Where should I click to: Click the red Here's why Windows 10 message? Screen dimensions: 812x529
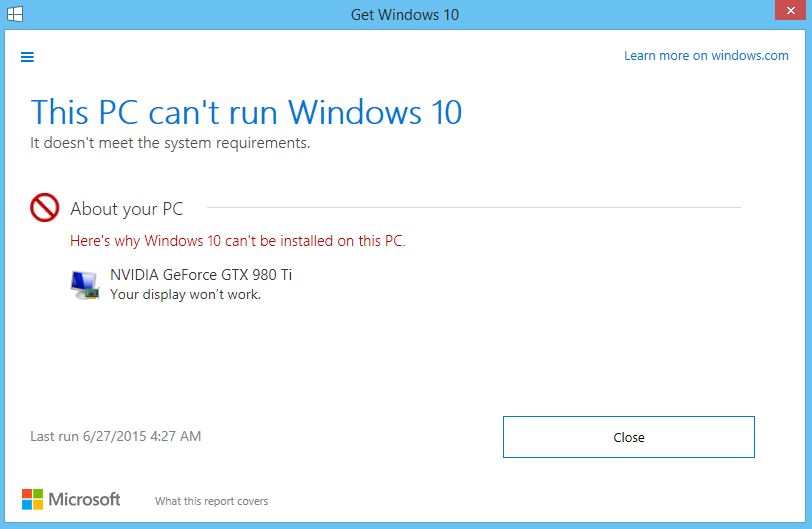point(238,241)
